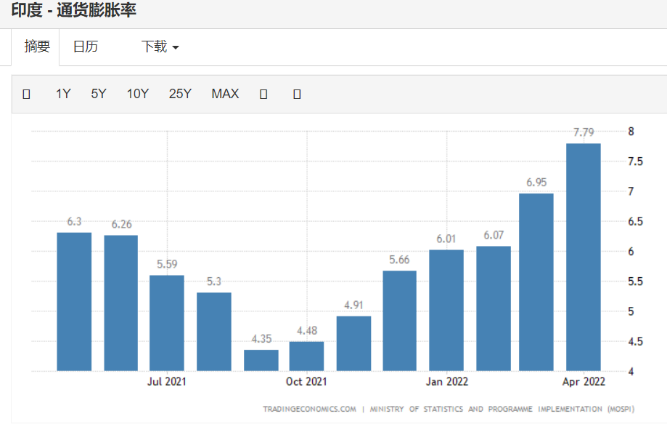Click the 7.79 bar for Apr 2022
The height and width of the screenshot is (435, 668).
point(583,257)
